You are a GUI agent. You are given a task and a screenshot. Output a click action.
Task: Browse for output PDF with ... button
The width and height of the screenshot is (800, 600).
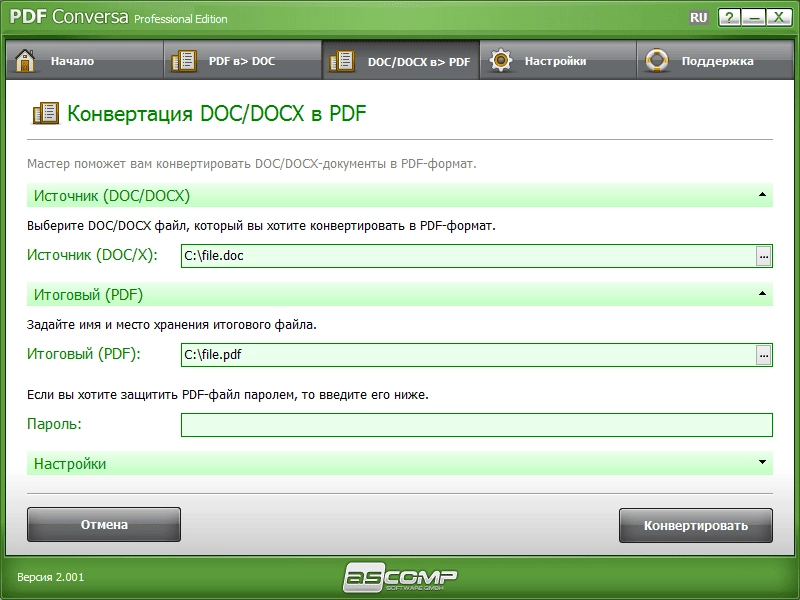(763, 355)
